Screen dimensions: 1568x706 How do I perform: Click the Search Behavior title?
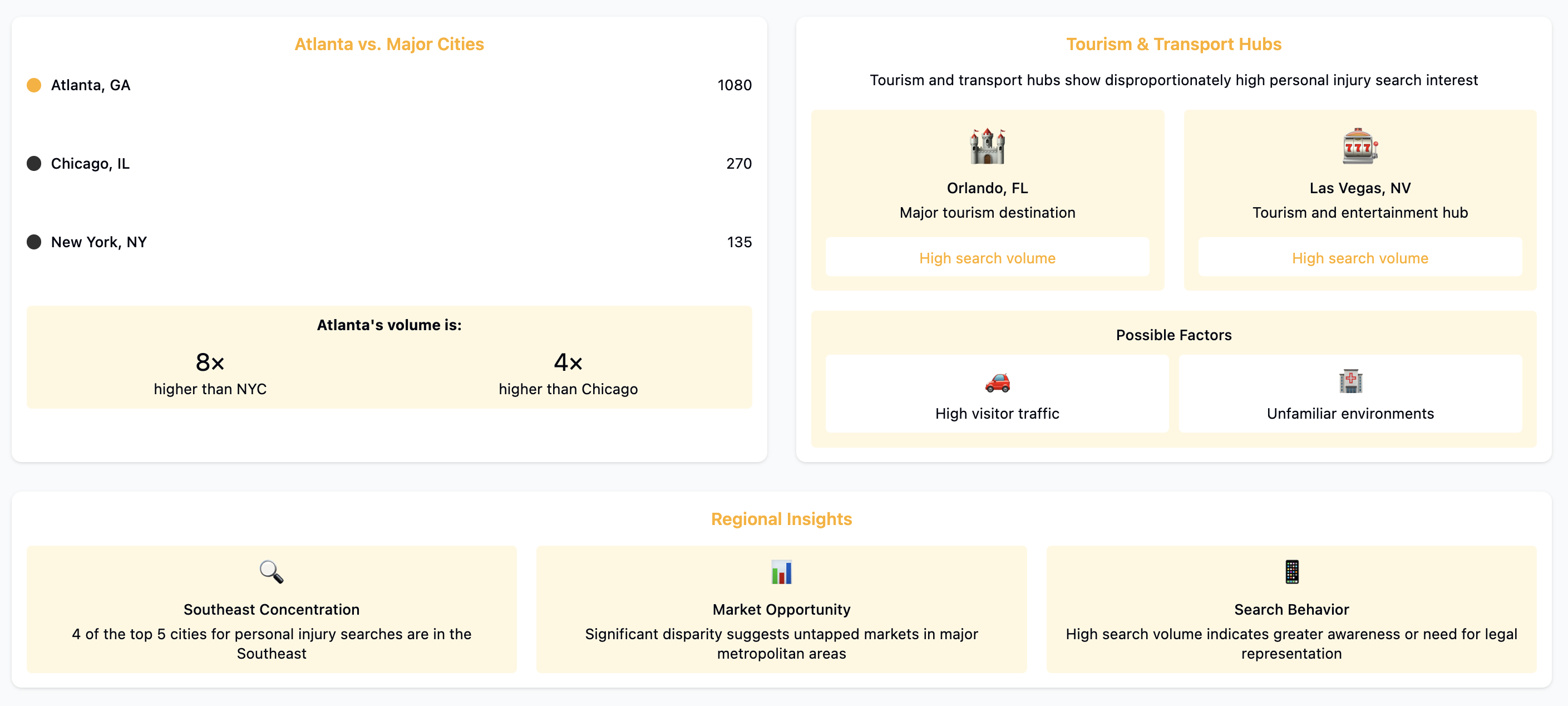coord(1291,610)
